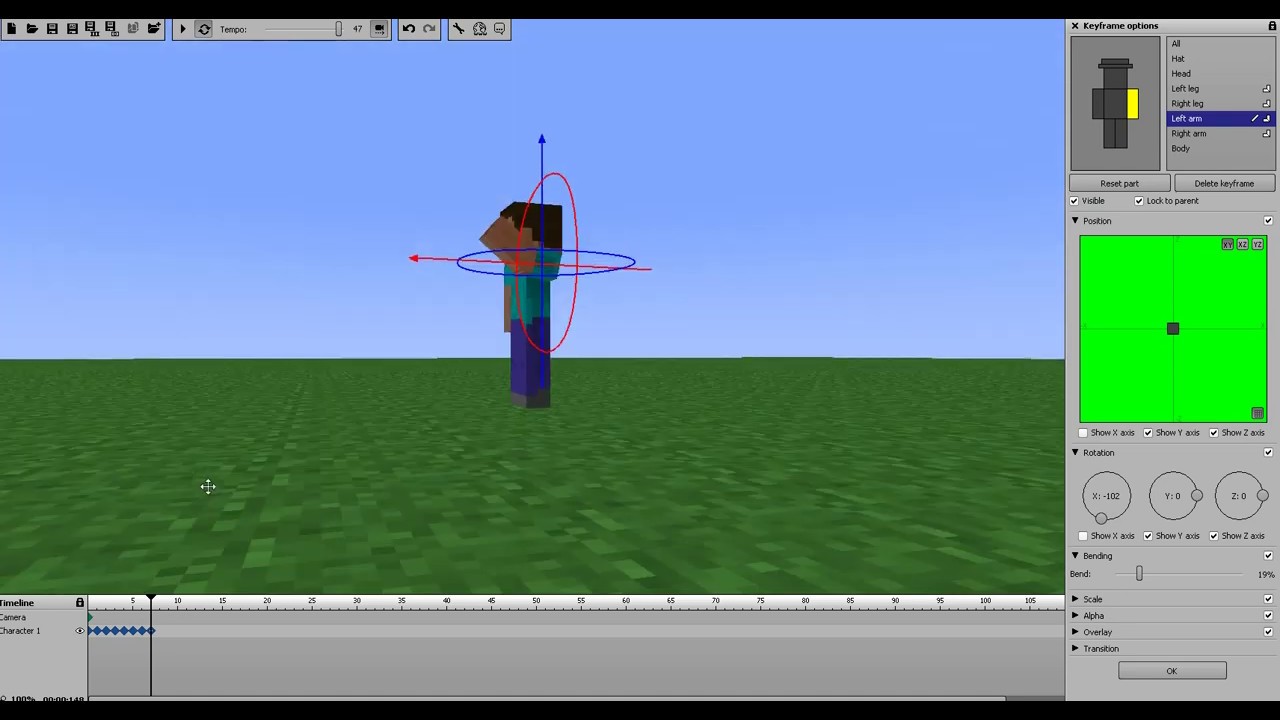This screenshot has width=1280, height=720.
Task: Click the lock icon on Keyframe options header
Action: pyautogui.click(x=1272, y=26)
